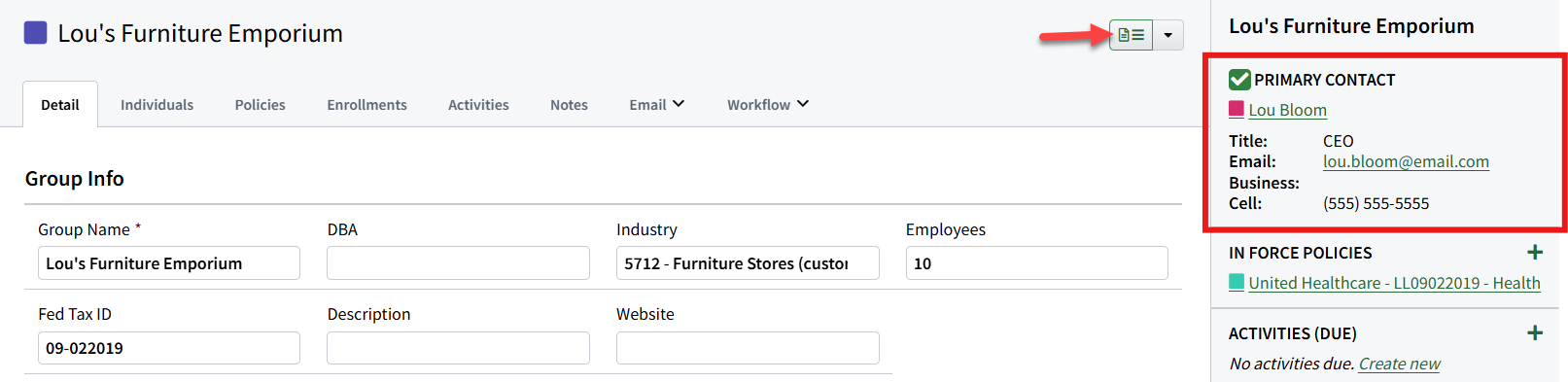This screenshot has width=1568, height=382.
Task: Switch to the Policies tab
Action: tap(260, 105)
